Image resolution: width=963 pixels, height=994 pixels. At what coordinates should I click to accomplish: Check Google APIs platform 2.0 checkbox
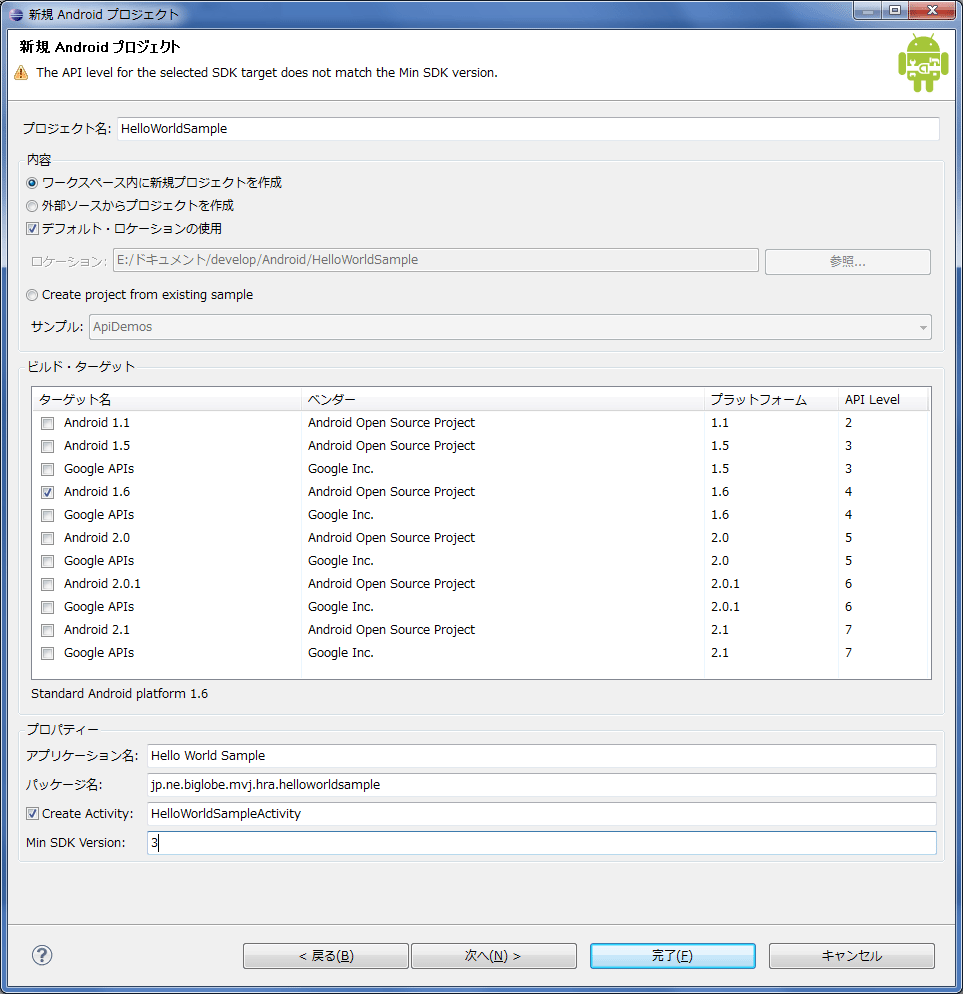coord(48,561)
